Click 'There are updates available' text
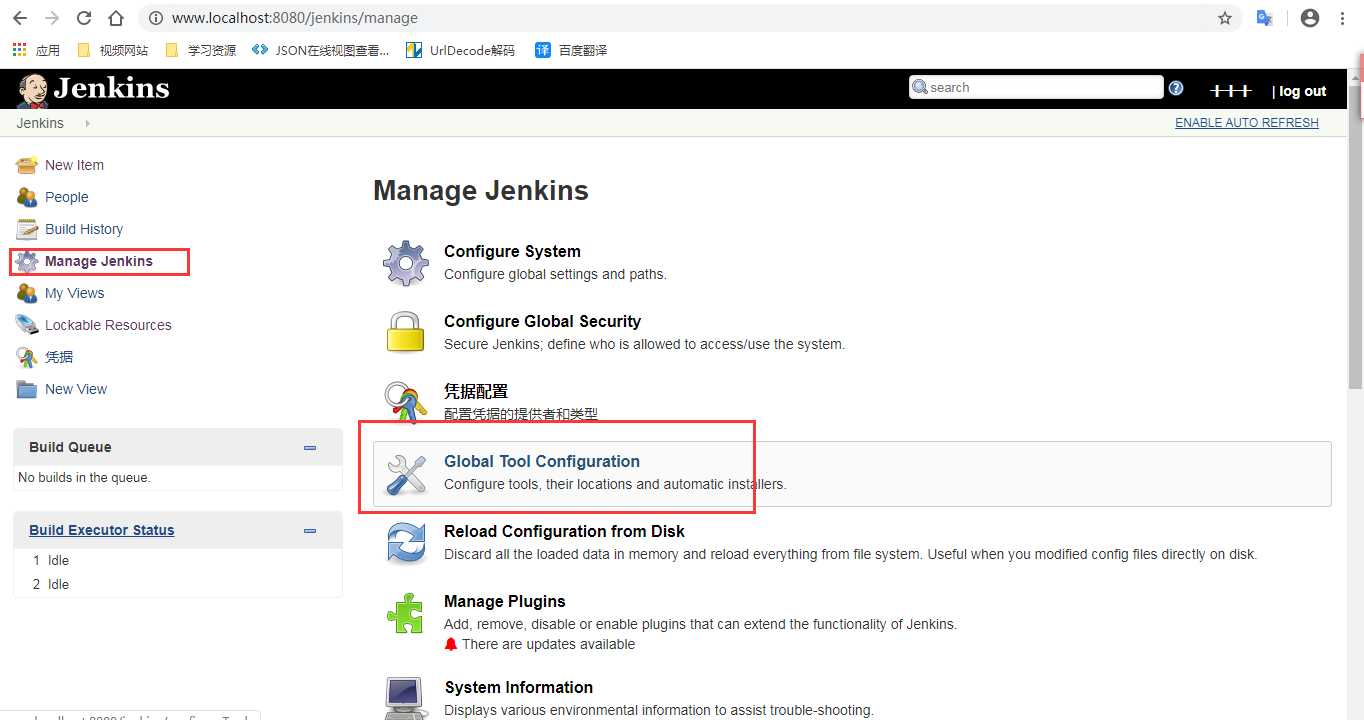1364x720 pixels. pyautogui.click(x=548, y=644)
